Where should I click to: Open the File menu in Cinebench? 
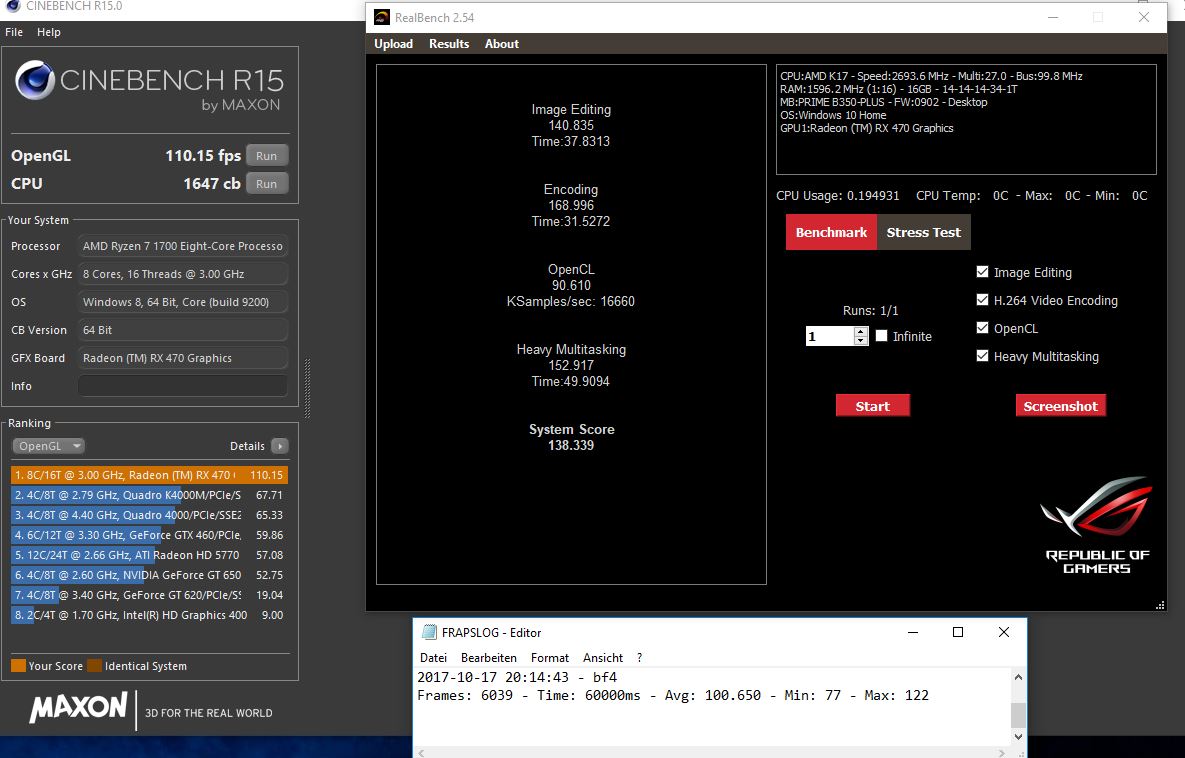tap(14, 32)
